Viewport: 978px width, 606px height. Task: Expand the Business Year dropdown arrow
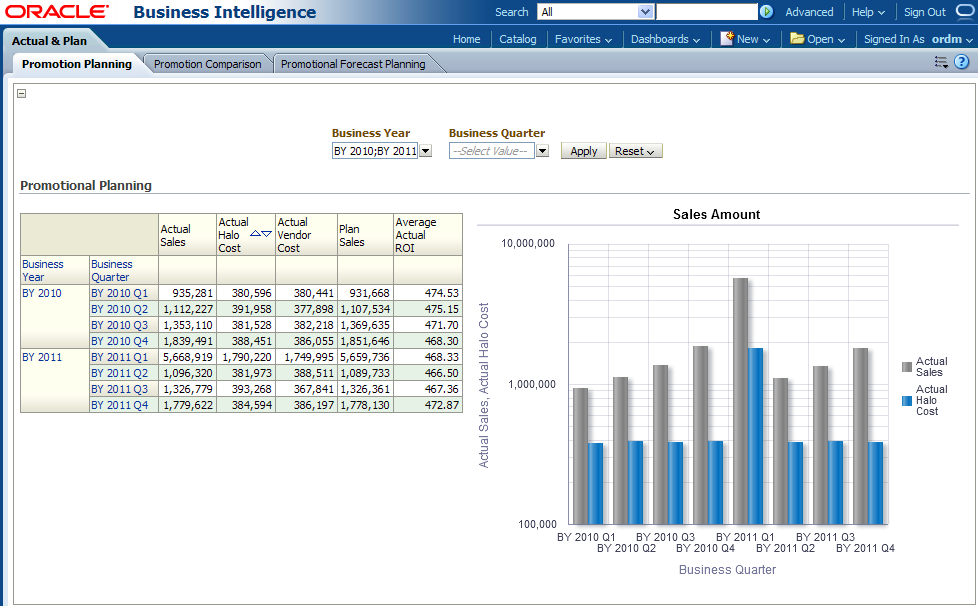click(x=425, y=151)
